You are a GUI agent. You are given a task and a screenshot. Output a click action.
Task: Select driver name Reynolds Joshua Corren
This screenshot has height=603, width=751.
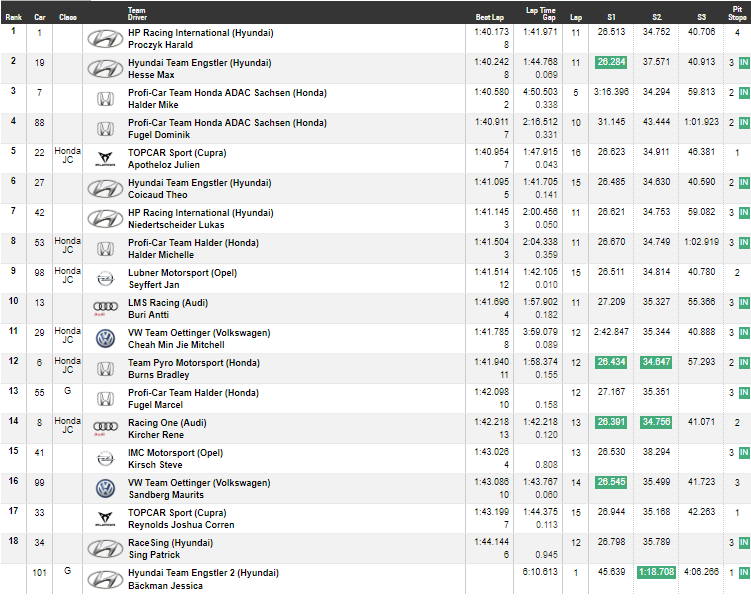click(x=181, y=525)
